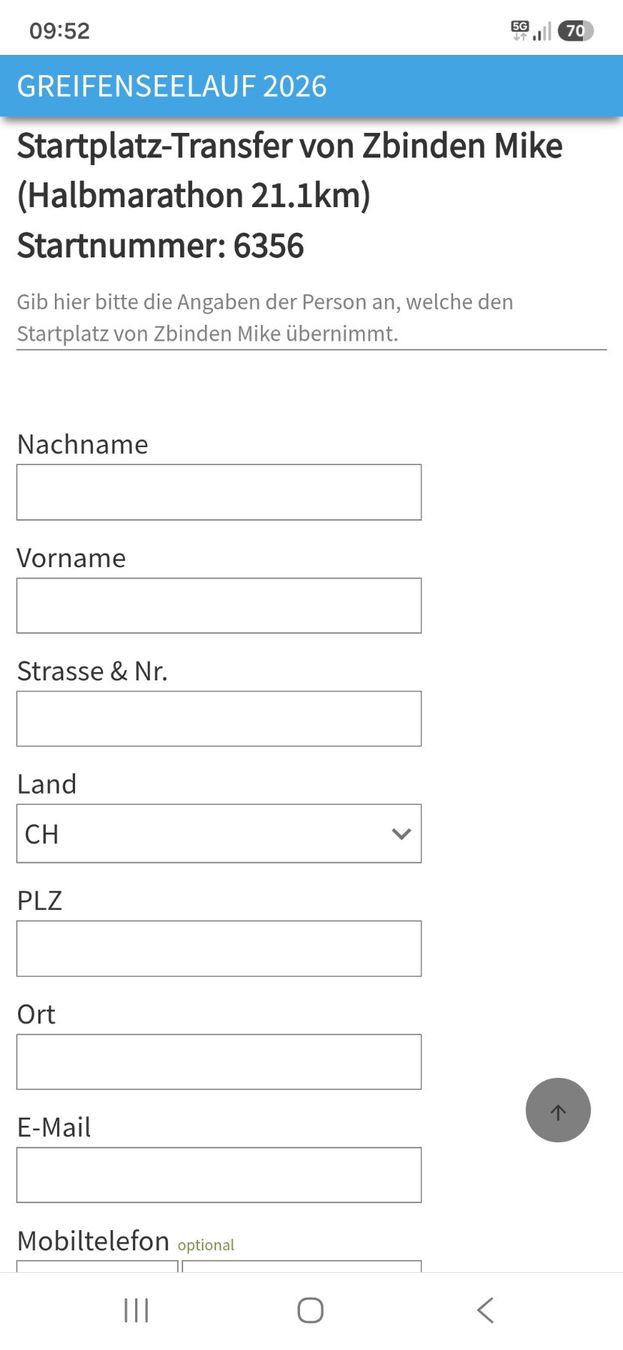
Task: Open the country selector showing CH
Action: (219, 834)
